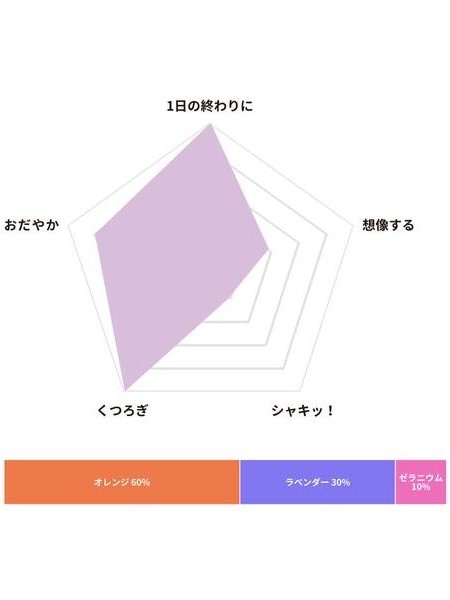Click the シャキッ！ axis label
Viewport: 450px width, 600px height.
[x=303, y=411]
